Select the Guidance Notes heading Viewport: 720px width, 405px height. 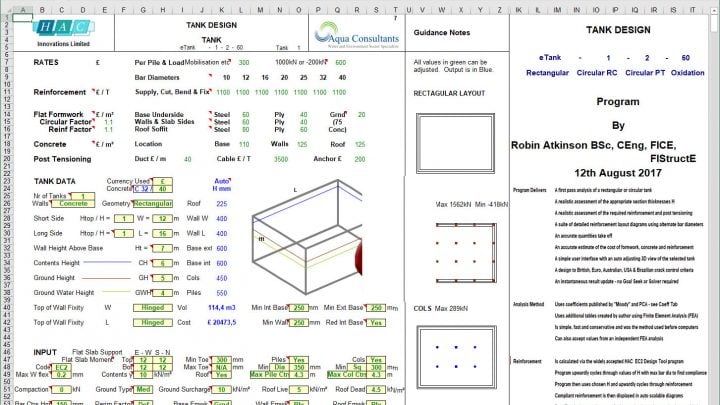tap(442, 33)
